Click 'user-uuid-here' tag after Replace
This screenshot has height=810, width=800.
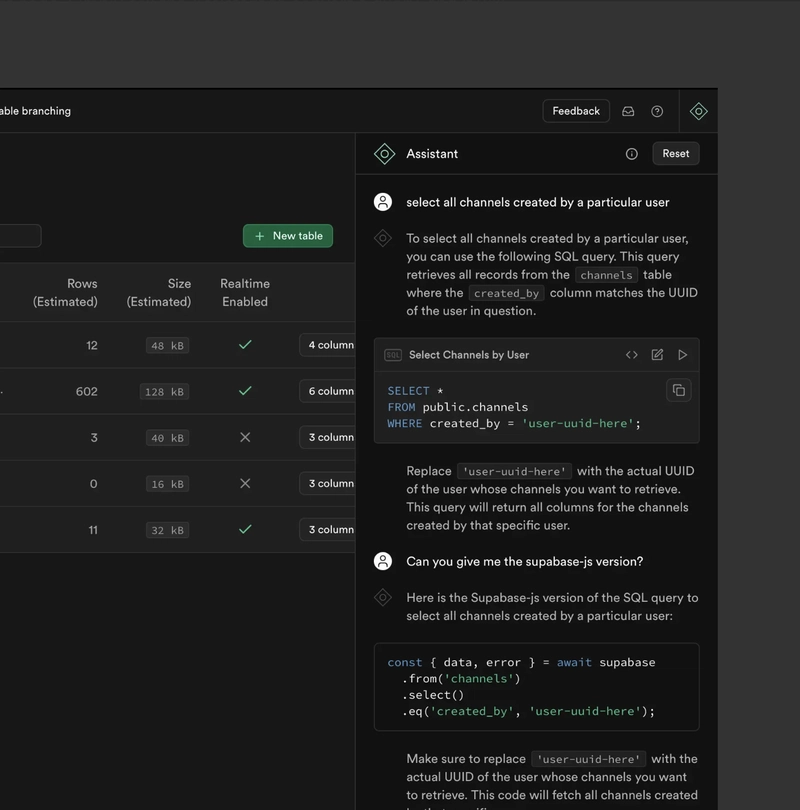[x=514, y=471]
